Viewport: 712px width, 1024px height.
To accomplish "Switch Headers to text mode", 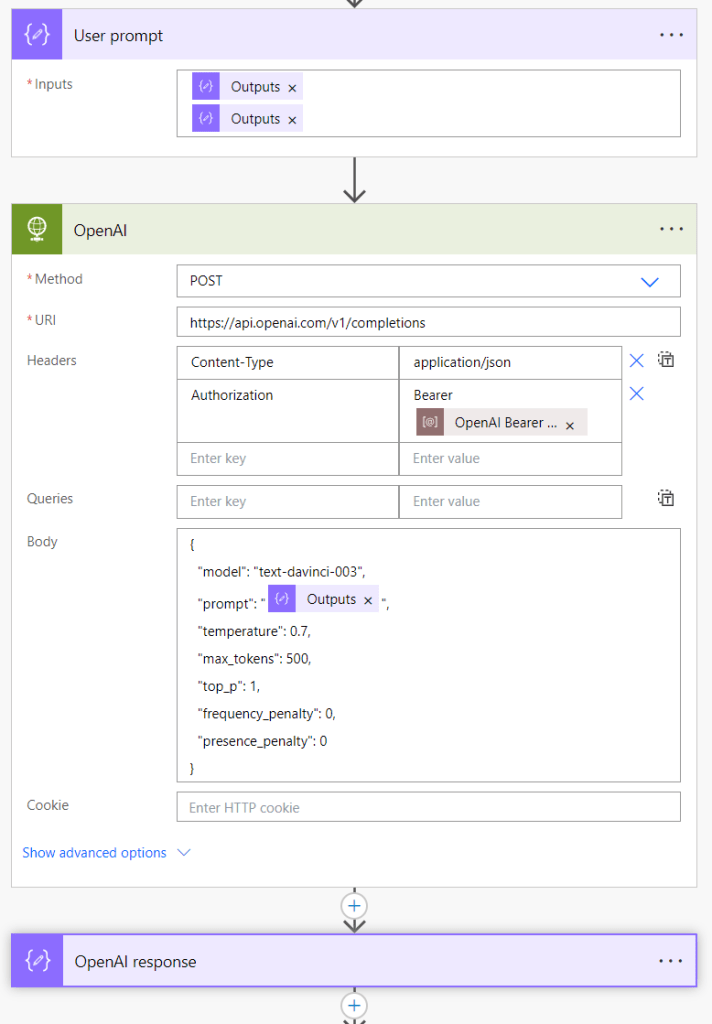I will coord(666,360).
